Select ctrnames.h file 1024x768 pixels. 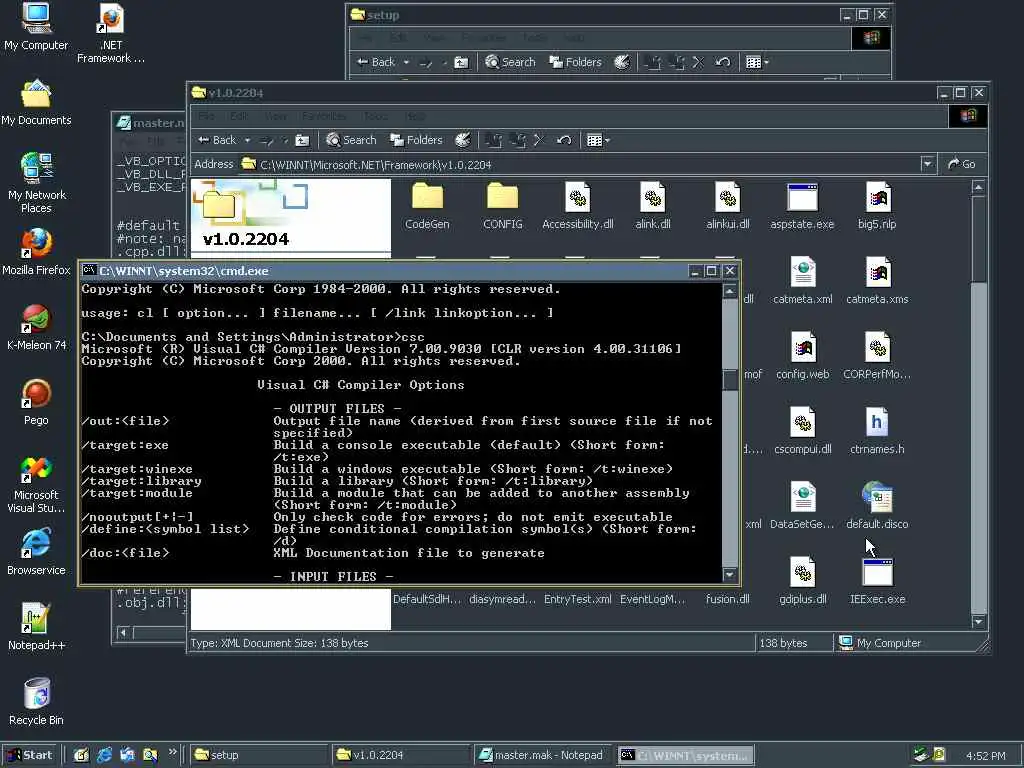tap(877, 432)
